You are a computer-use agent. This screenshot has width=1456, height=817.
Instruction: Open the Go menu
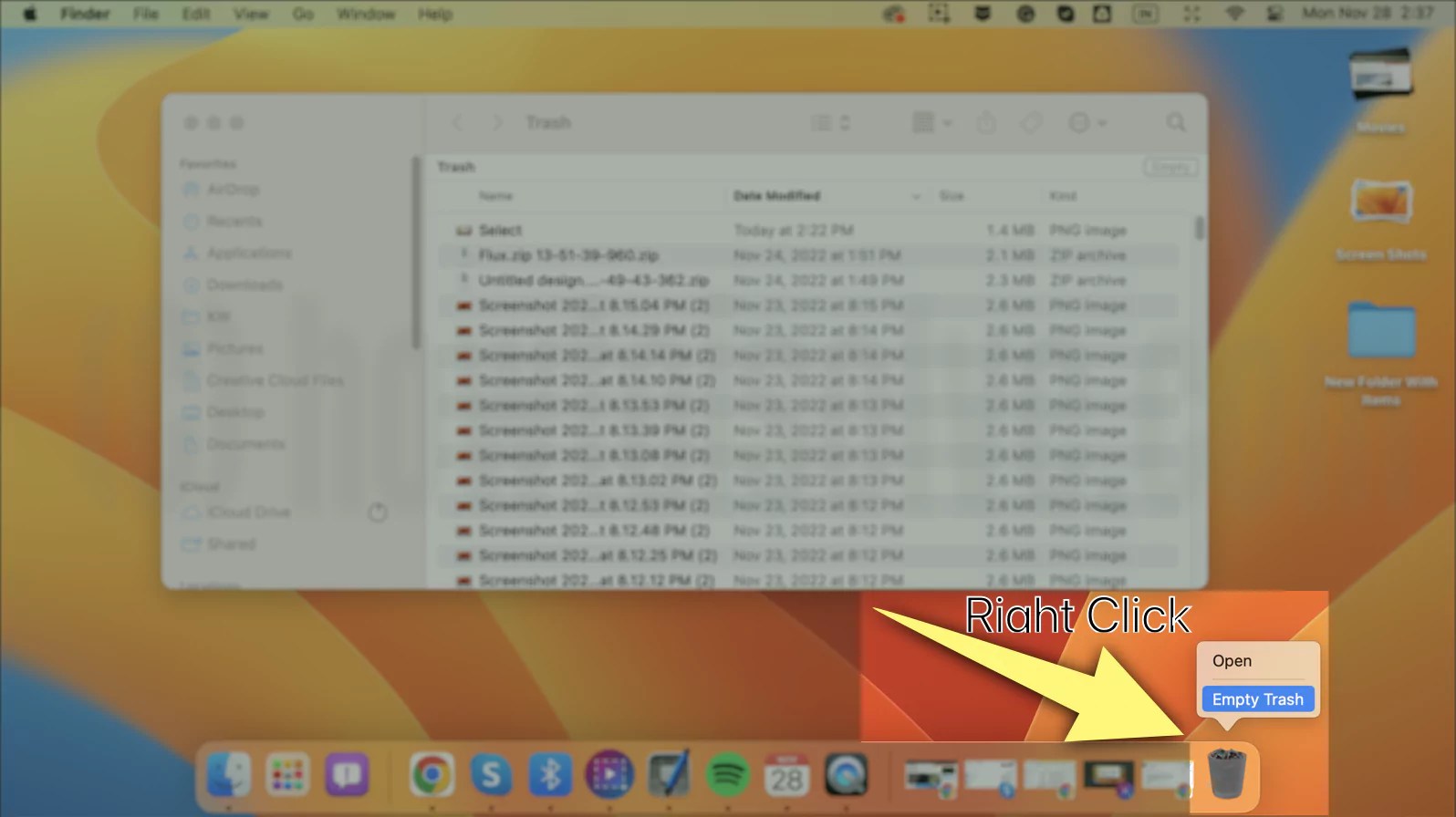303,14
